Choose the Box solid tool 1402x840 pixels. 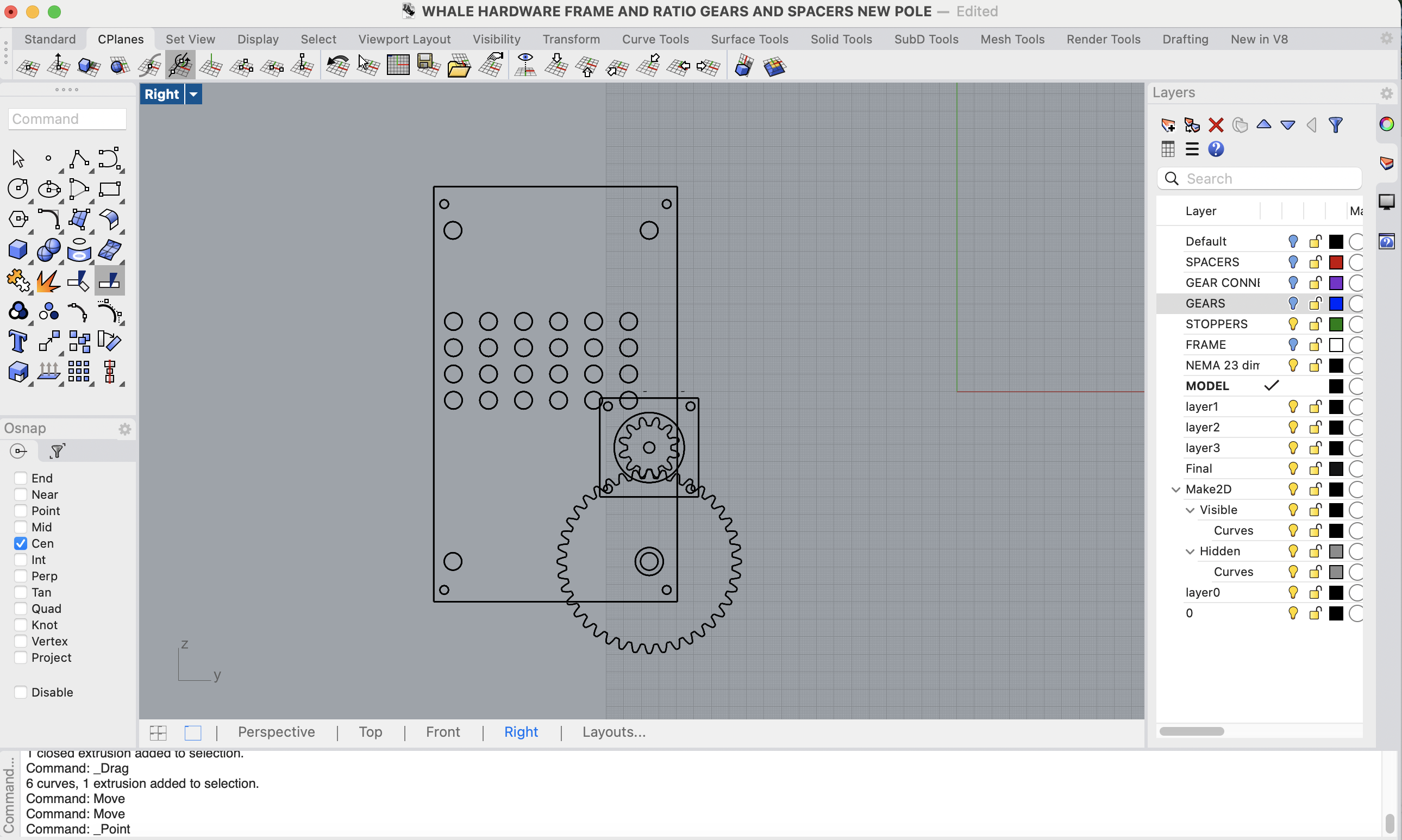pyautogui.click(x=17, y=249)
